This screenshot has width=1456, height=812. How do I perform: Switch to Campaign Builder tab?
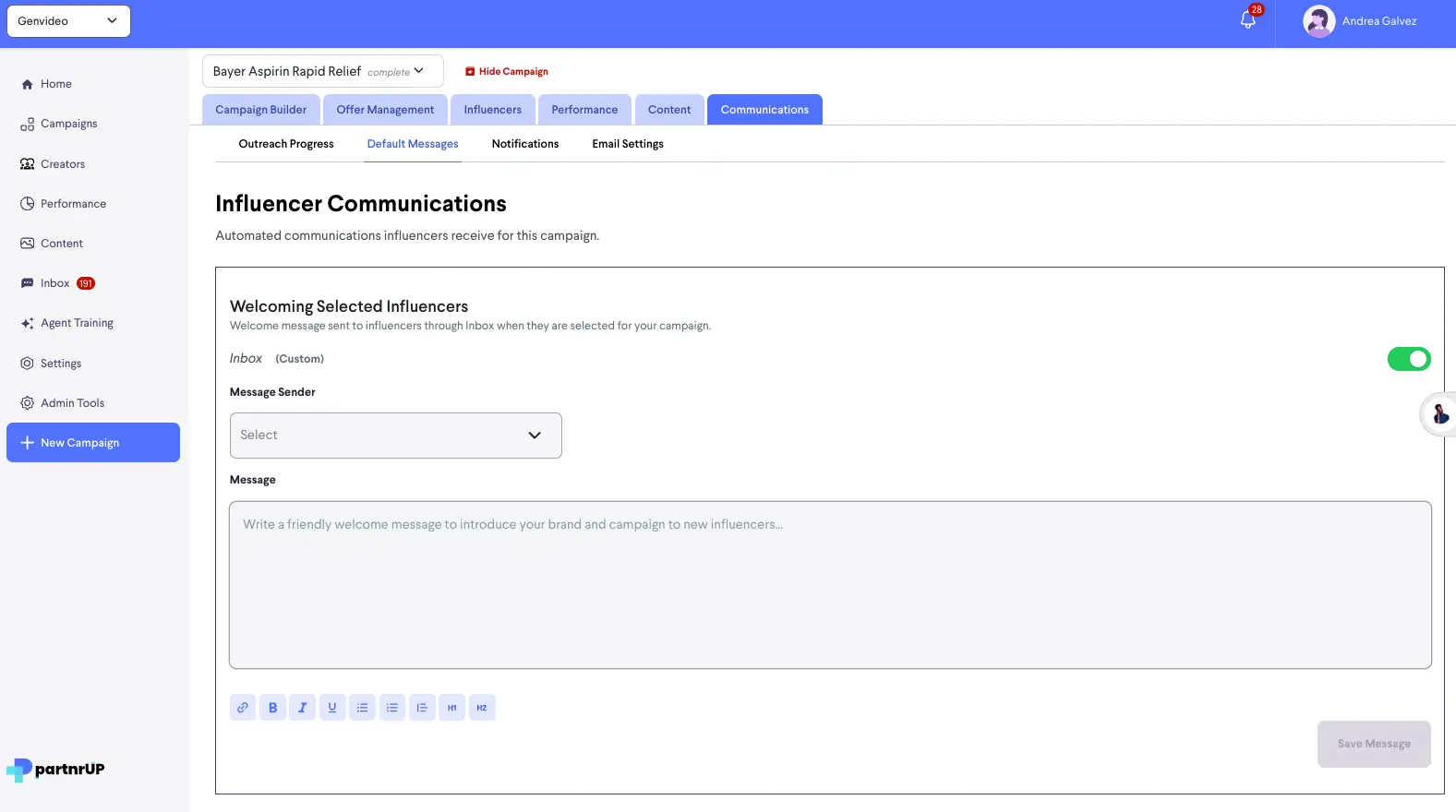pyautogui.click(x=261, y=110)
